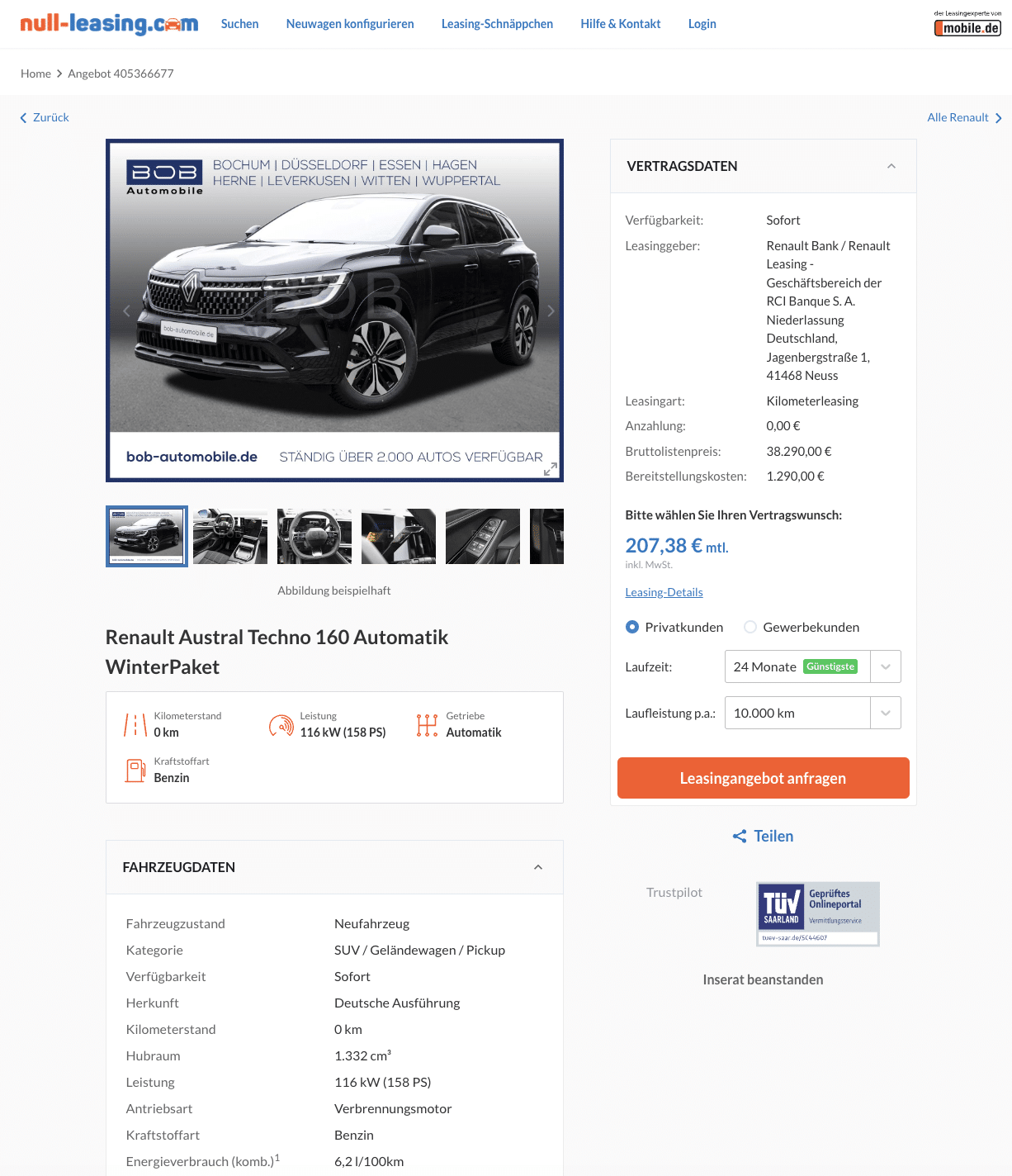Open Neuwagen konfigurieren in the navigation
Screen dimensions: 1012x1176
click(x=350, y=24)
